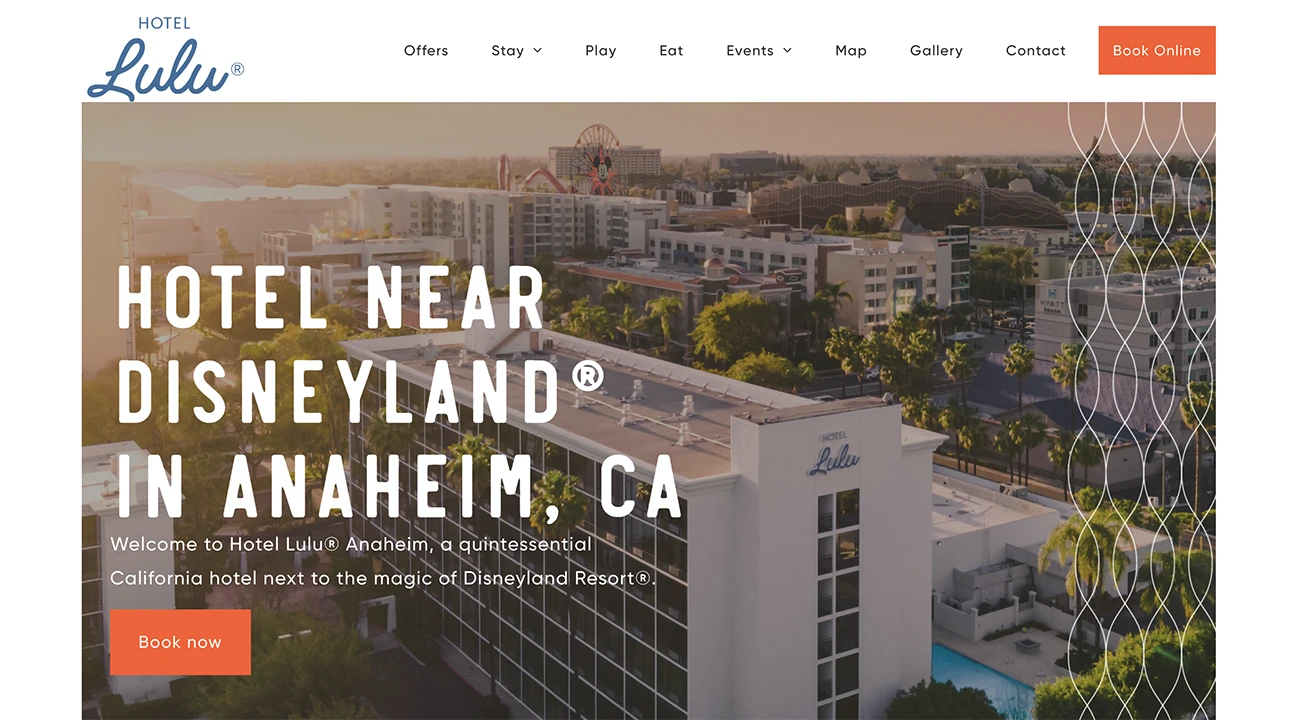Click the wavy line pattern overlay
The width and height of the screenshot is (1291, 720).
1141,411
